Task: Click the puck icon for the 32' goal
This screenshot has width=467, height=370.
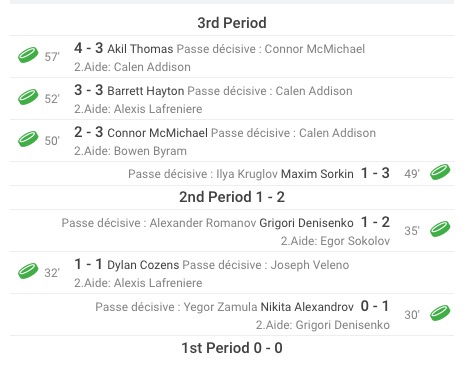Action: click(x=28, y=271)
